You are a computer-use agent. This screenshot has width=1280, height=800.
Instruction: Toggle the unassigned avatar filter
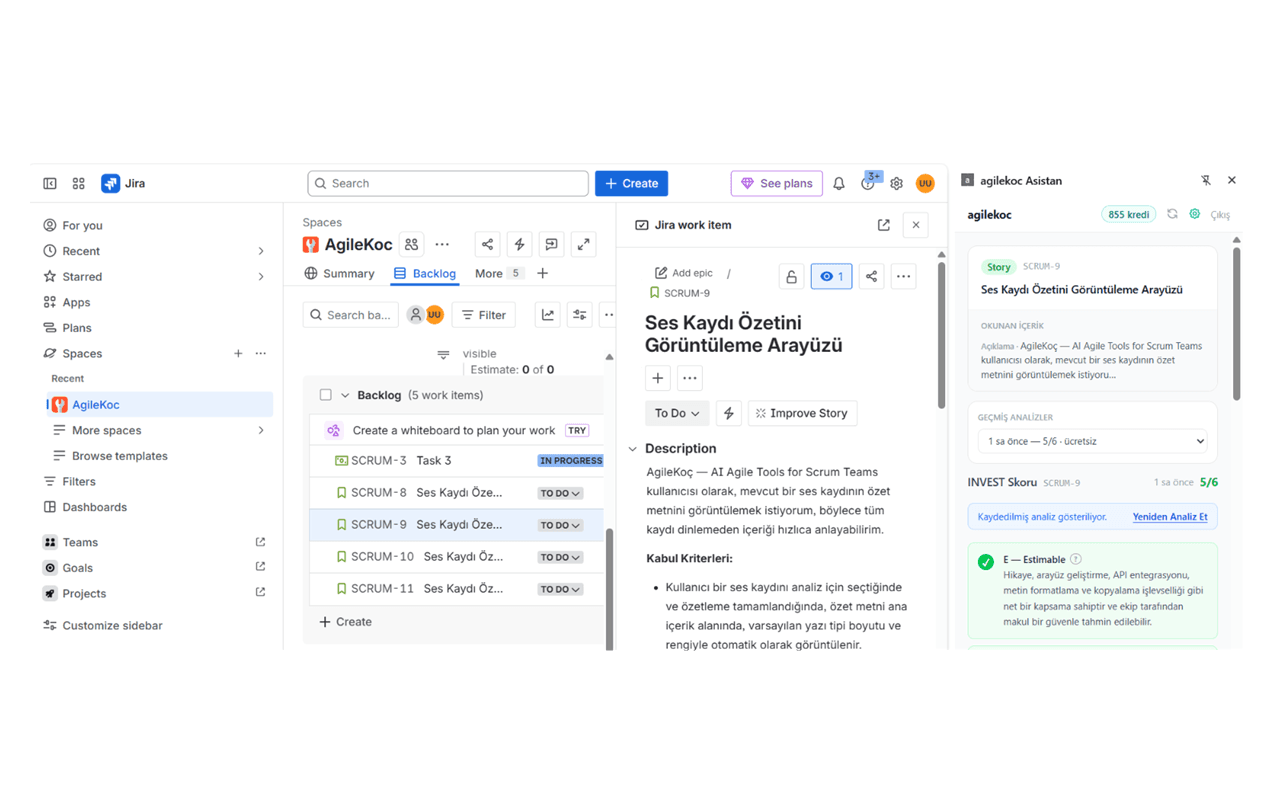click(x=416, y=315)
